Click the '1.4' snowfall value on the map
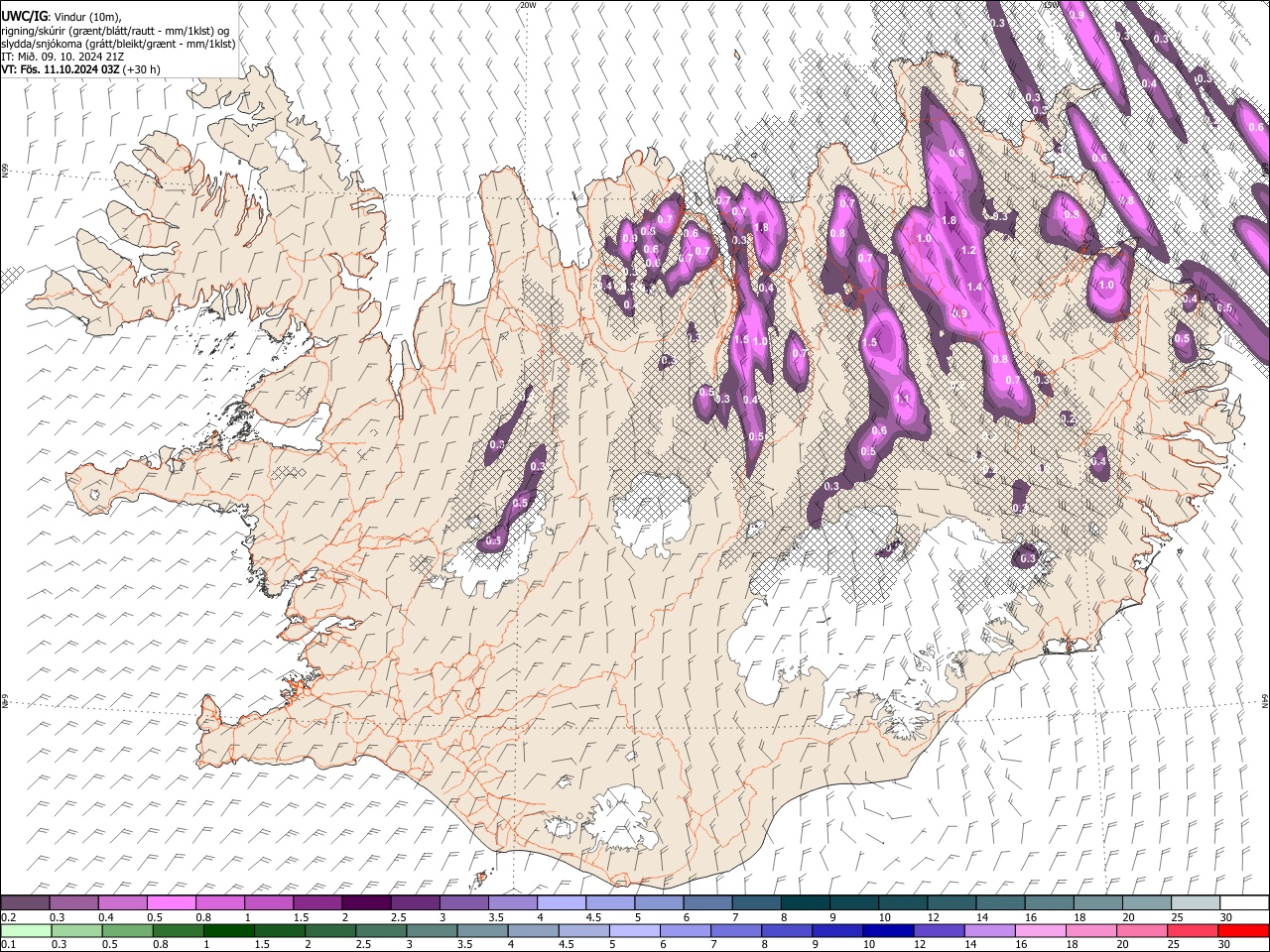The width and height of the screenshot is (1270, 952). (x=974, y=287)
